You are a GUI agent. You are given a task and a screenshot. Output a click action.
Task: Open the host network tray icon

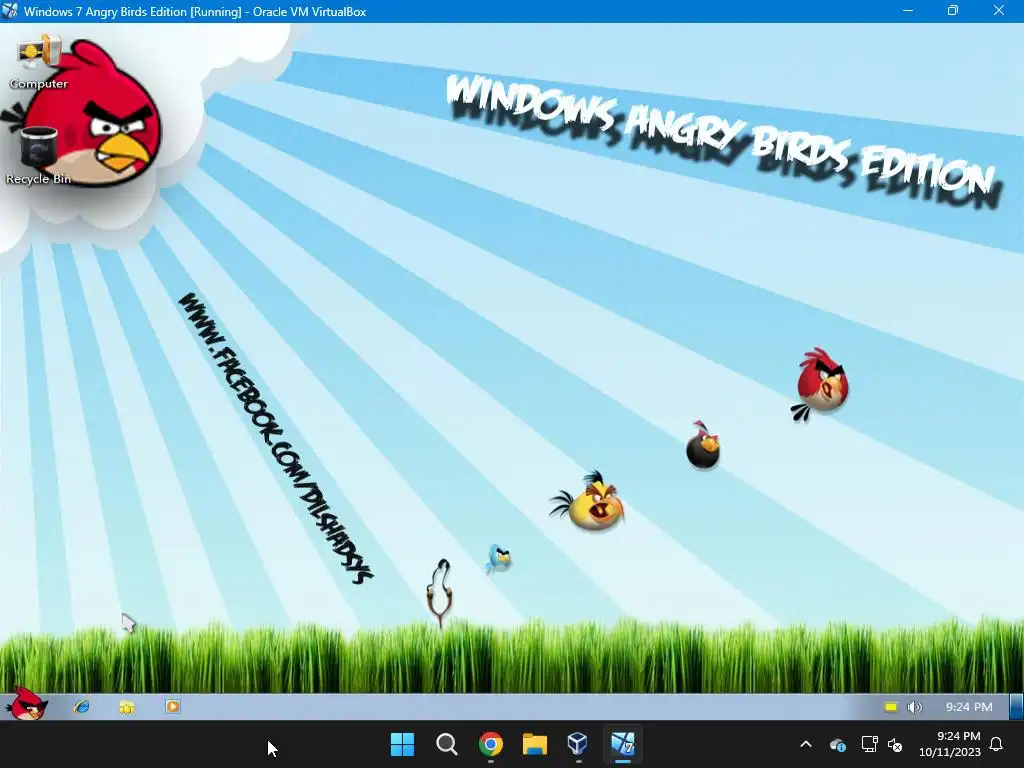869,744
